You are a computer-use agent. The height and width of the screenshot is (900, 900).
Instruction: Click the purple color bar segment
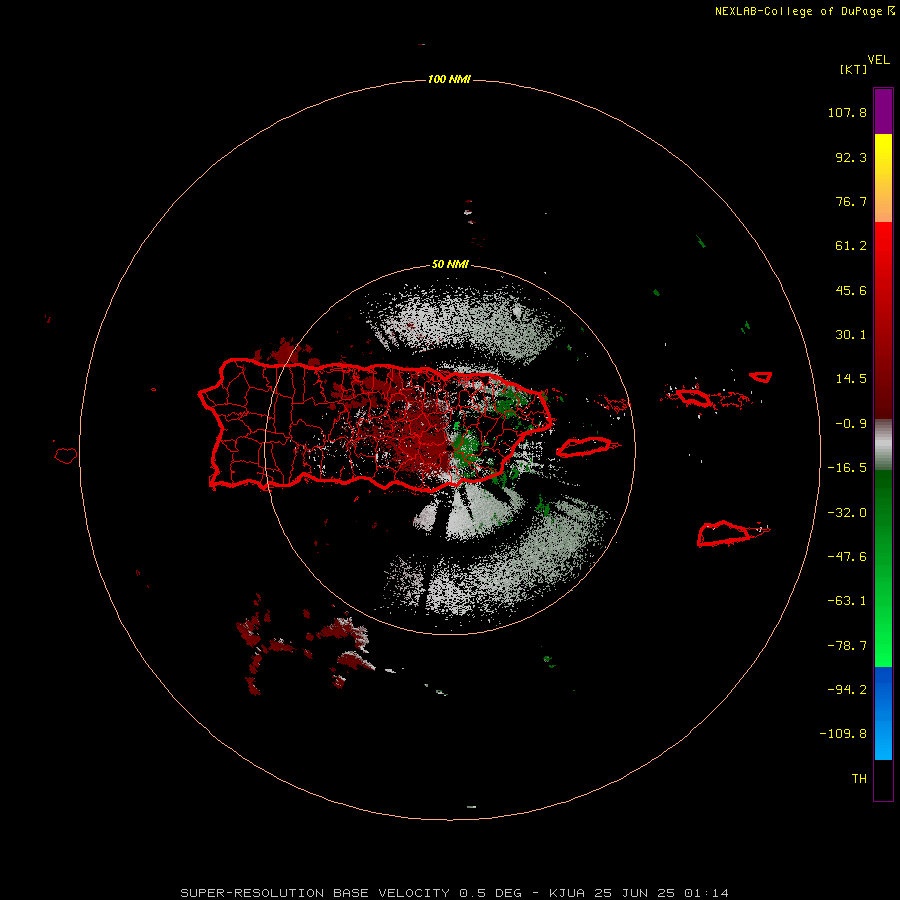pos(883,111)
